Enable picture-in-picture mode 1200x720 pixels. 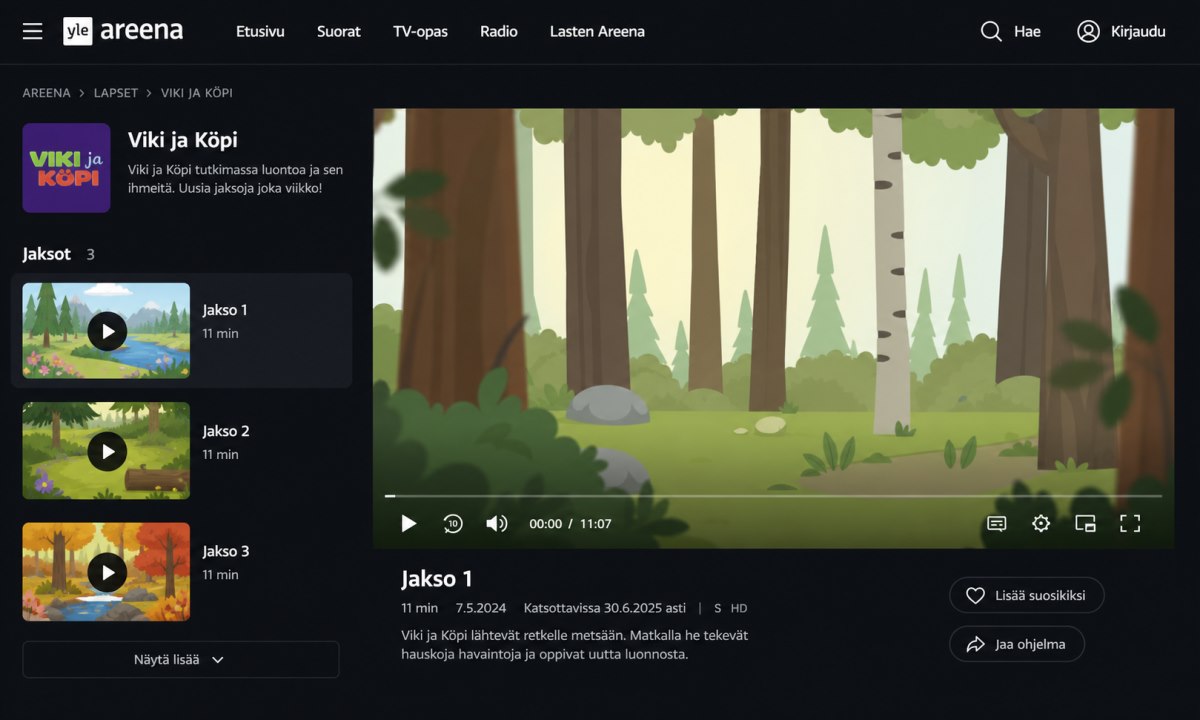(1086, 523)
